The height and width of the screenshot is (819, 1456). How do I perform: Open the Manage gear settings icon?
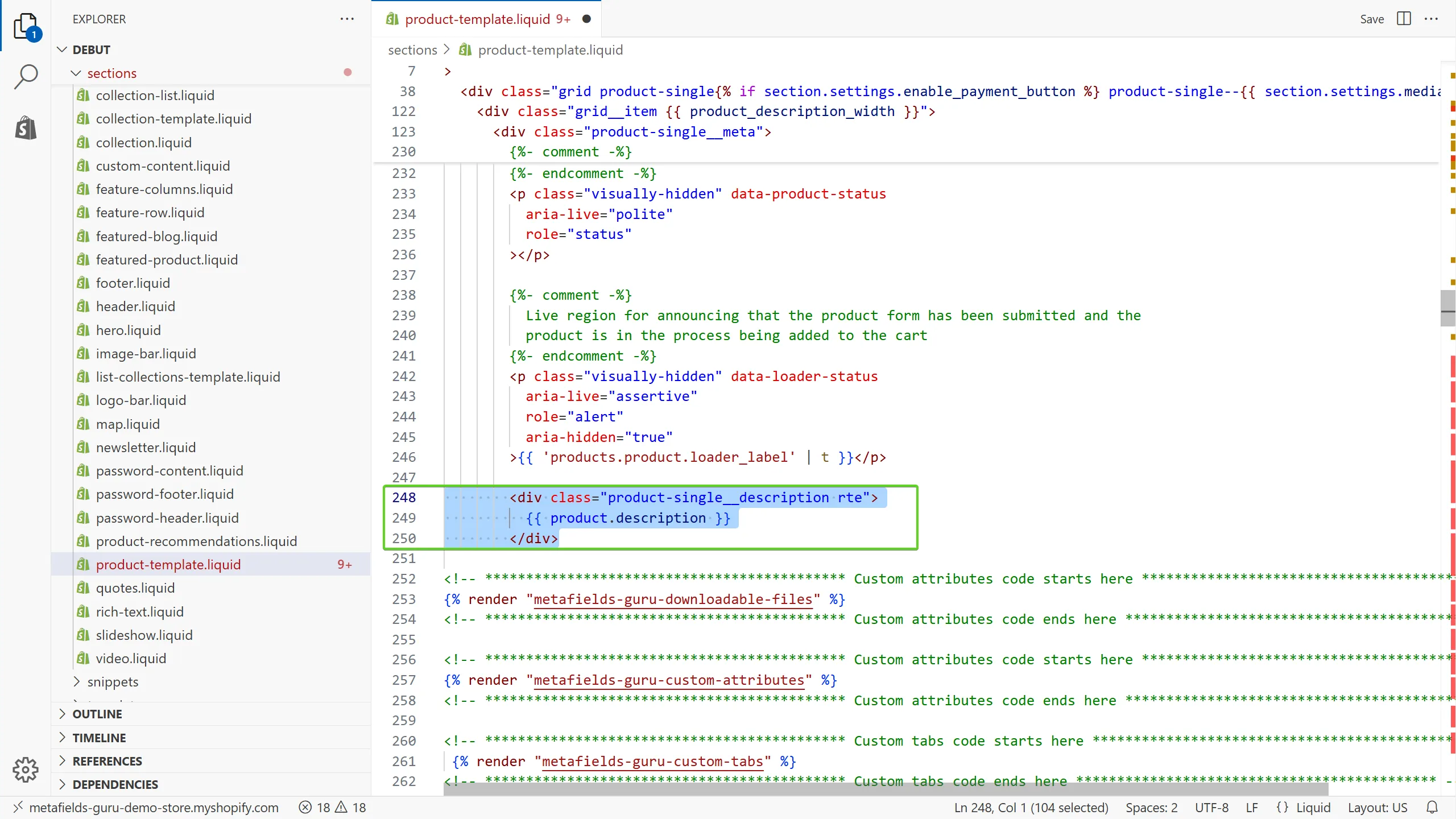click(x=26, y=769)
